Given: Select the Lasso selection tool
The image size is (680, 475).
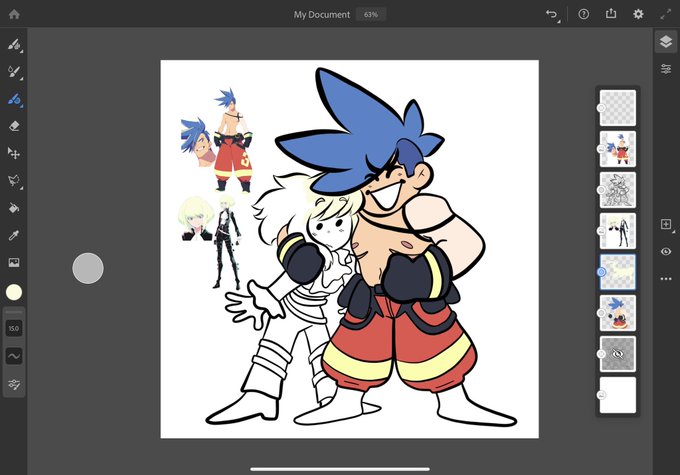Looking at the screenshot, I should click(14, 180).
